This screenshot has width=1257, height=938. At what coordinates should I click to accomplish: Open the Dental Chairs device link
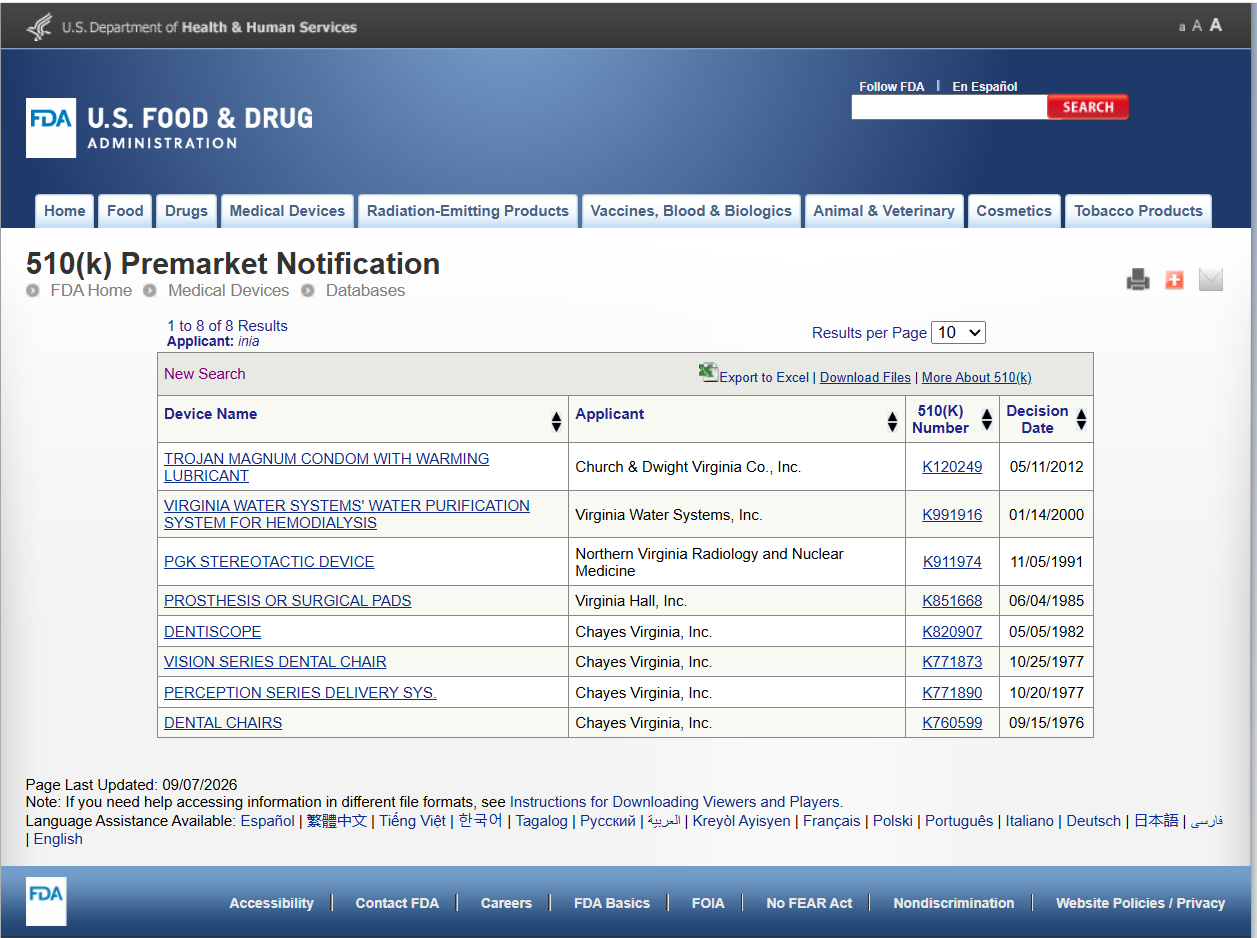point(223,723)
